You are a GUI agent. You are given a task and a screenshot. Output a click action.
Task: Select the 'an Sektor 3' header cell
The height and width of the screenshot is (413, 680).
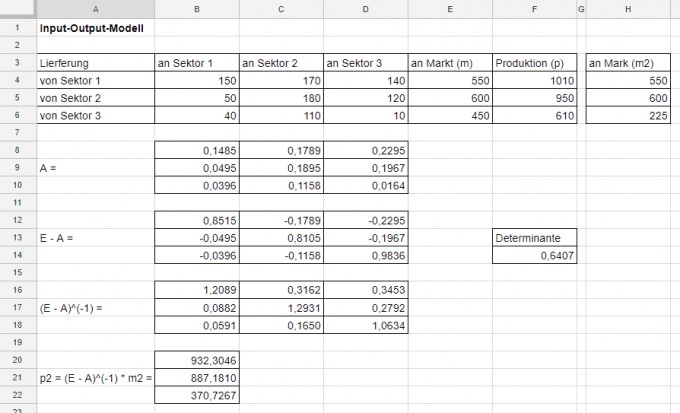[x=366, y=63]
